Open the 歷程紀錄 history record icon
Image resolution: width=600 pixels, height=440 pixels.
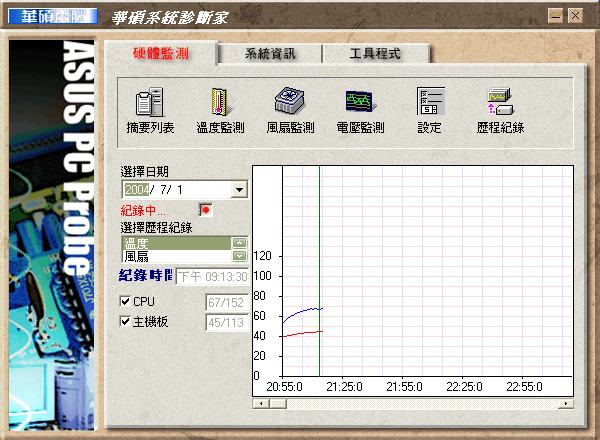(501, 111)
